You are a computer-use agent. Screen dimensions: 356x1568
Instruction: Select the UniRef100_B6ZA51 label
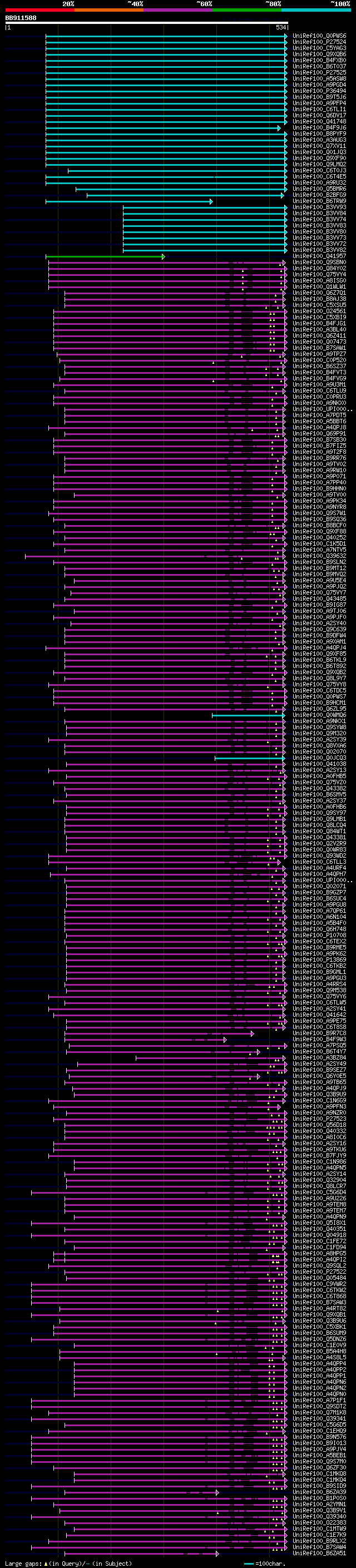coord(319,1554)
